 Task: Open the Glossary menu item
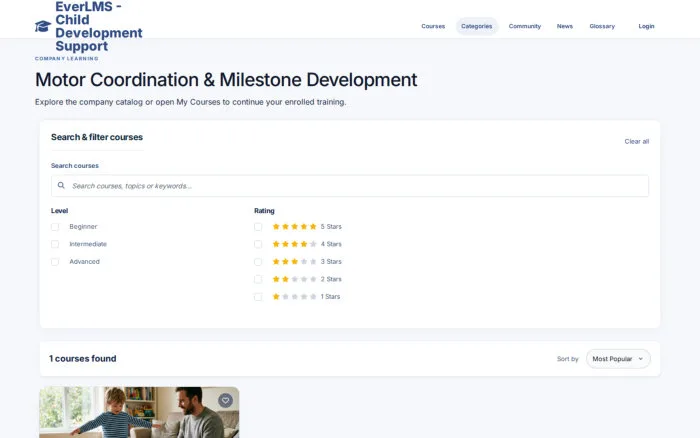point(602,26)
